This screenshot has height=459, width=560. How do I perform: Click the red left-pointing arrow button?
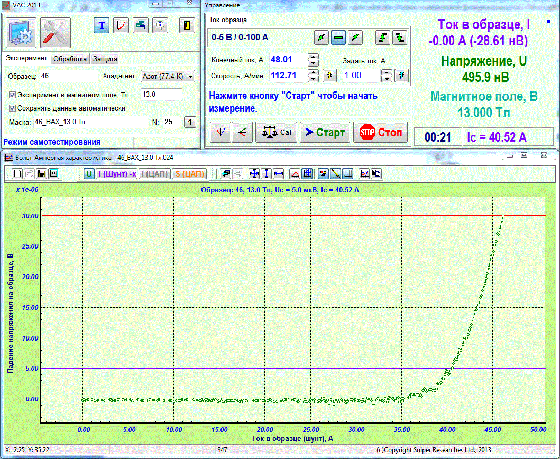click(x=242, y=133)
